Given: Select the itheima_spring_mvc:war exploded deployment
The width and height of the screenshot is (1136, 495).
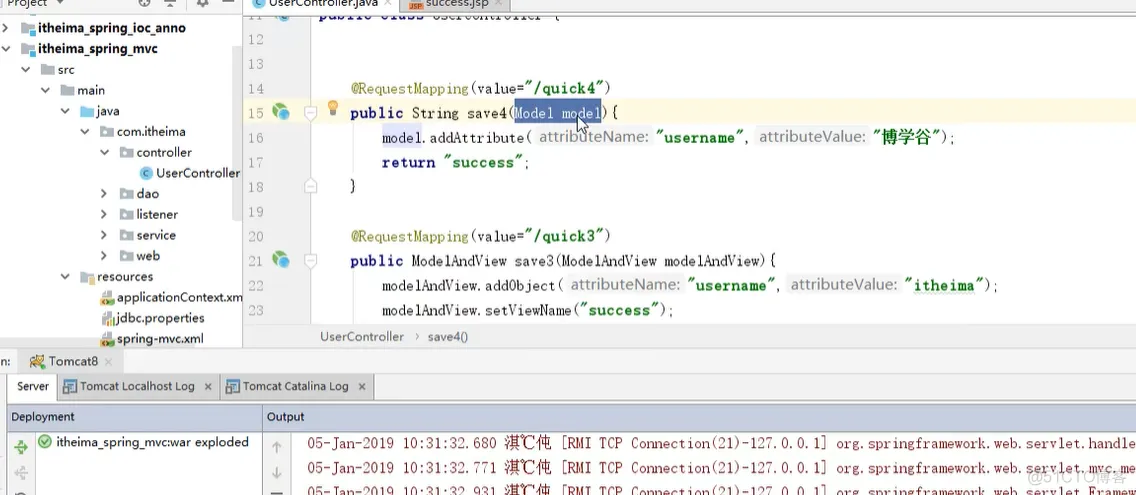Looking at the screenshot, I should [x=144, y=442].
